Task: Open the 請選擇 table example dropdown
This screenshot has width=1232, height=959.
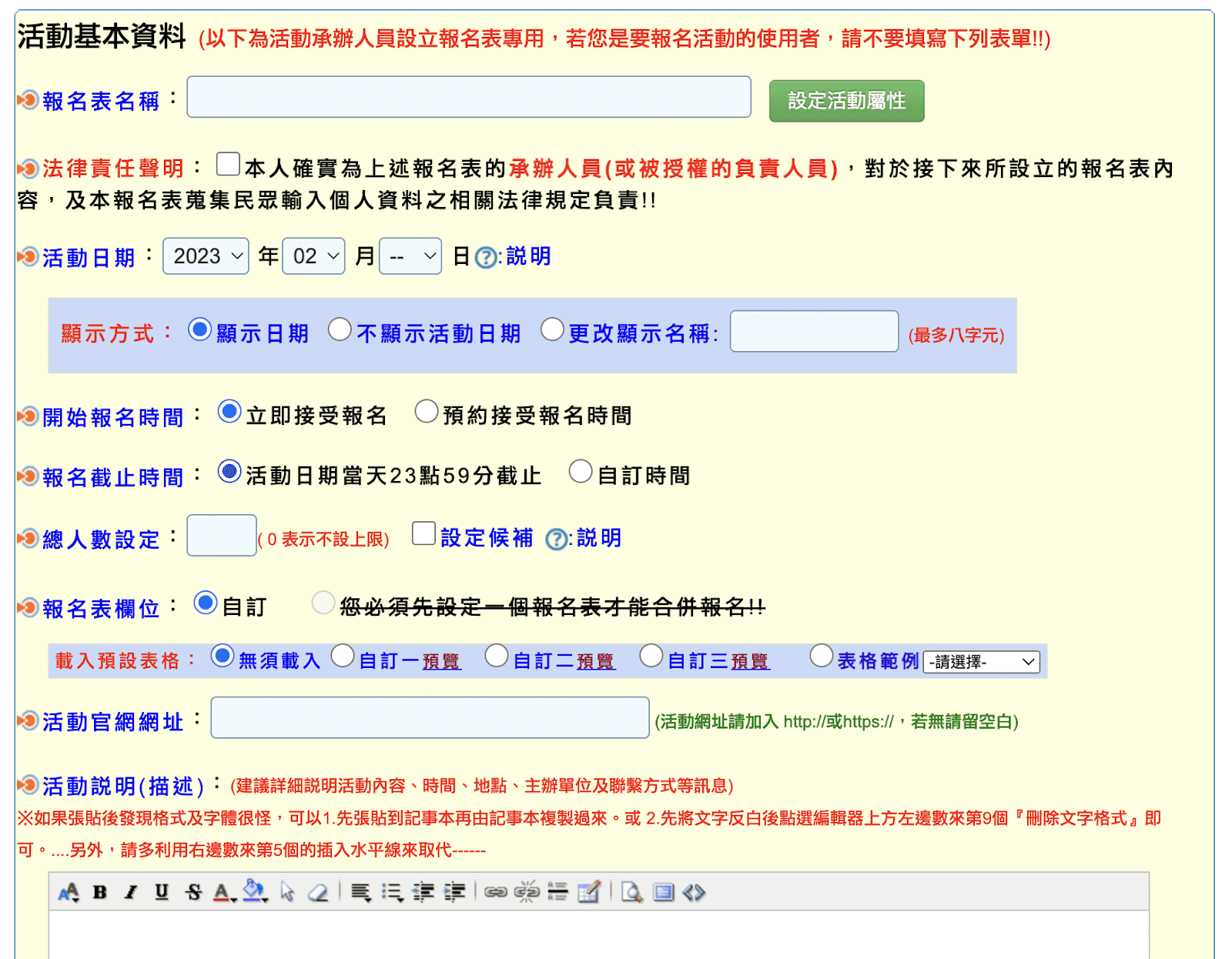Action: point(981,662)
